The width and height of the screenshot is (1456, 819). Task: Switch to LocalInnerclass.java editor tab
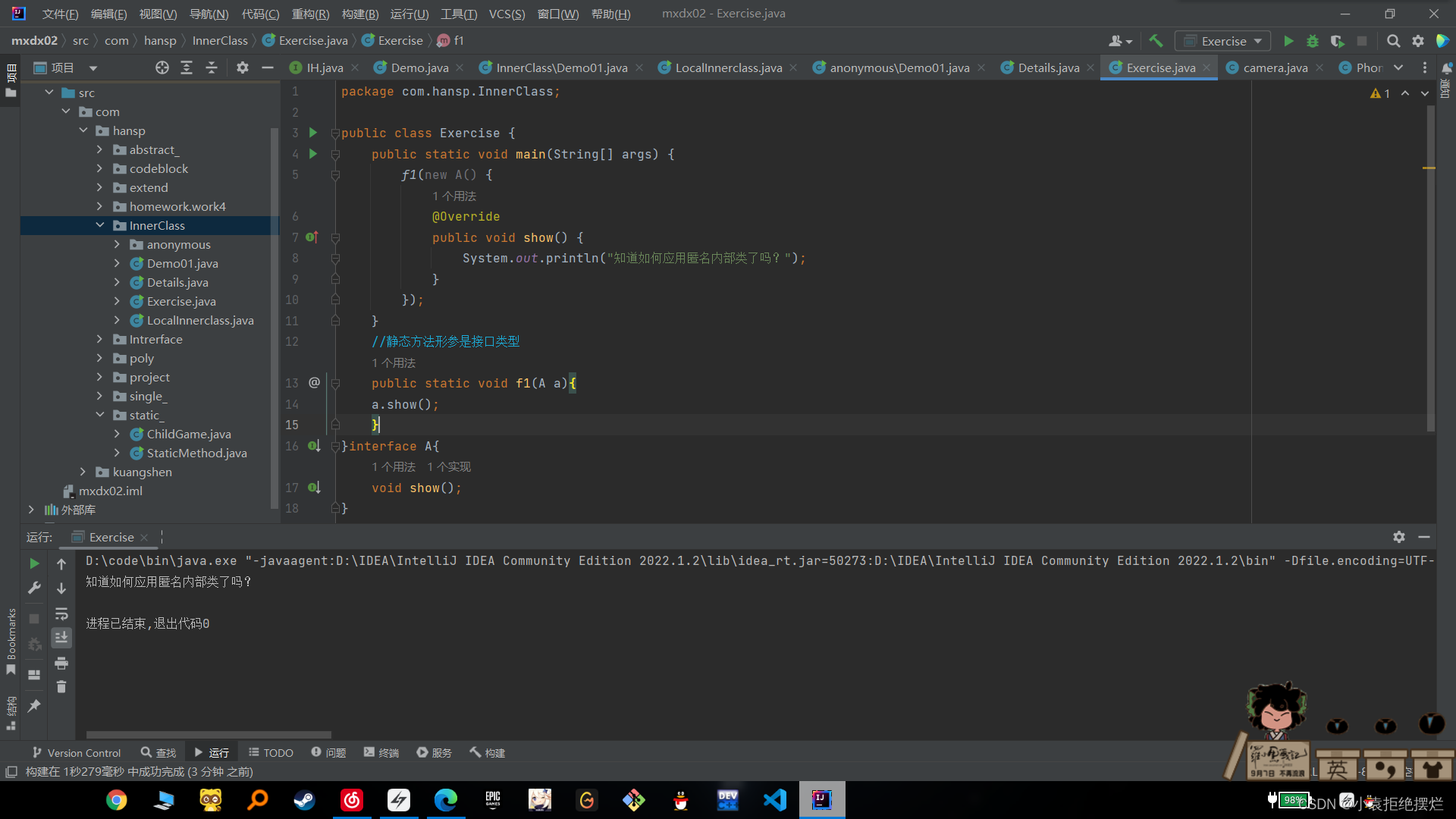pyautogui.click(x=728, y=67)
